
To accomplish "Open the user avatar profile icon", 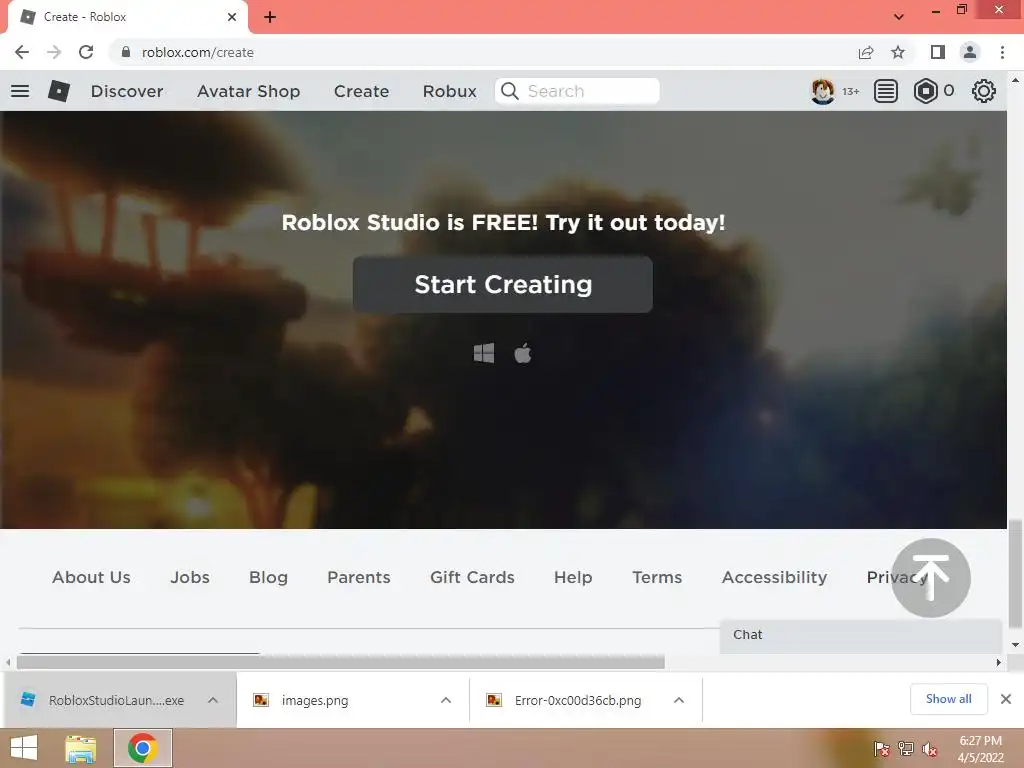I will click(822, 91).
